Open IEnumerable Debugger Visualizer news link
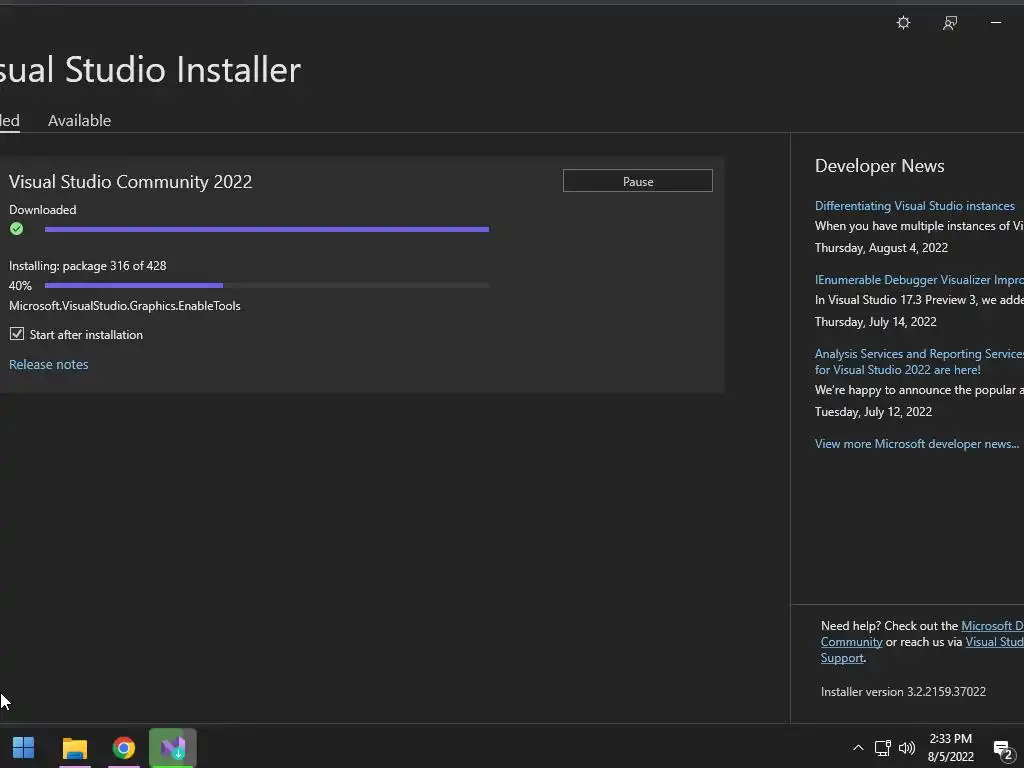 point(920,280)
